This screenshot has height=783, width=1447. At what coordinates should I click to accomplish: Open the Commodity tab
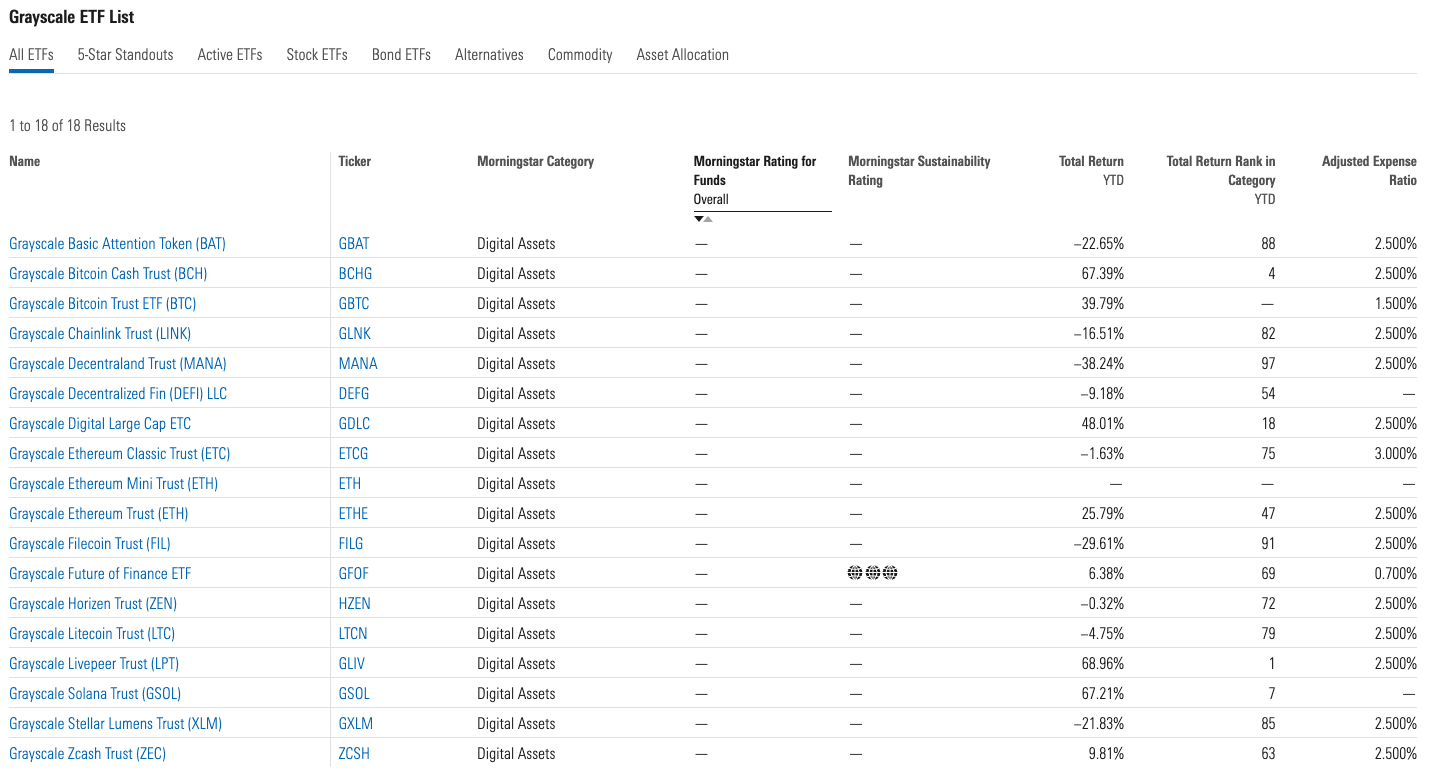580,55
